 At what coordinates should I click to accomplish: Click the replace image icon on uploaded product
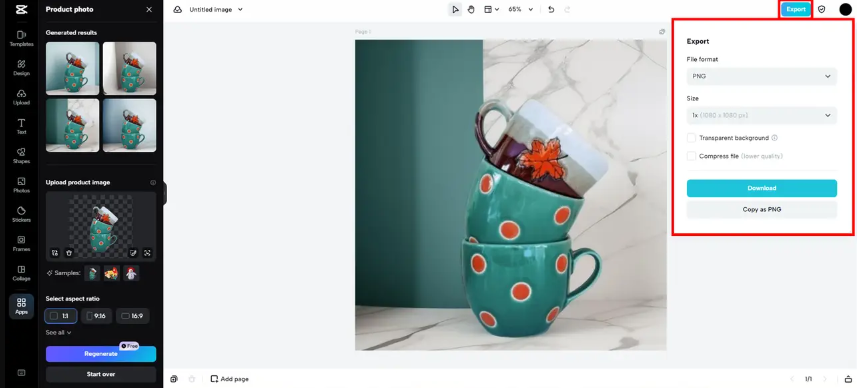[55, 252]
